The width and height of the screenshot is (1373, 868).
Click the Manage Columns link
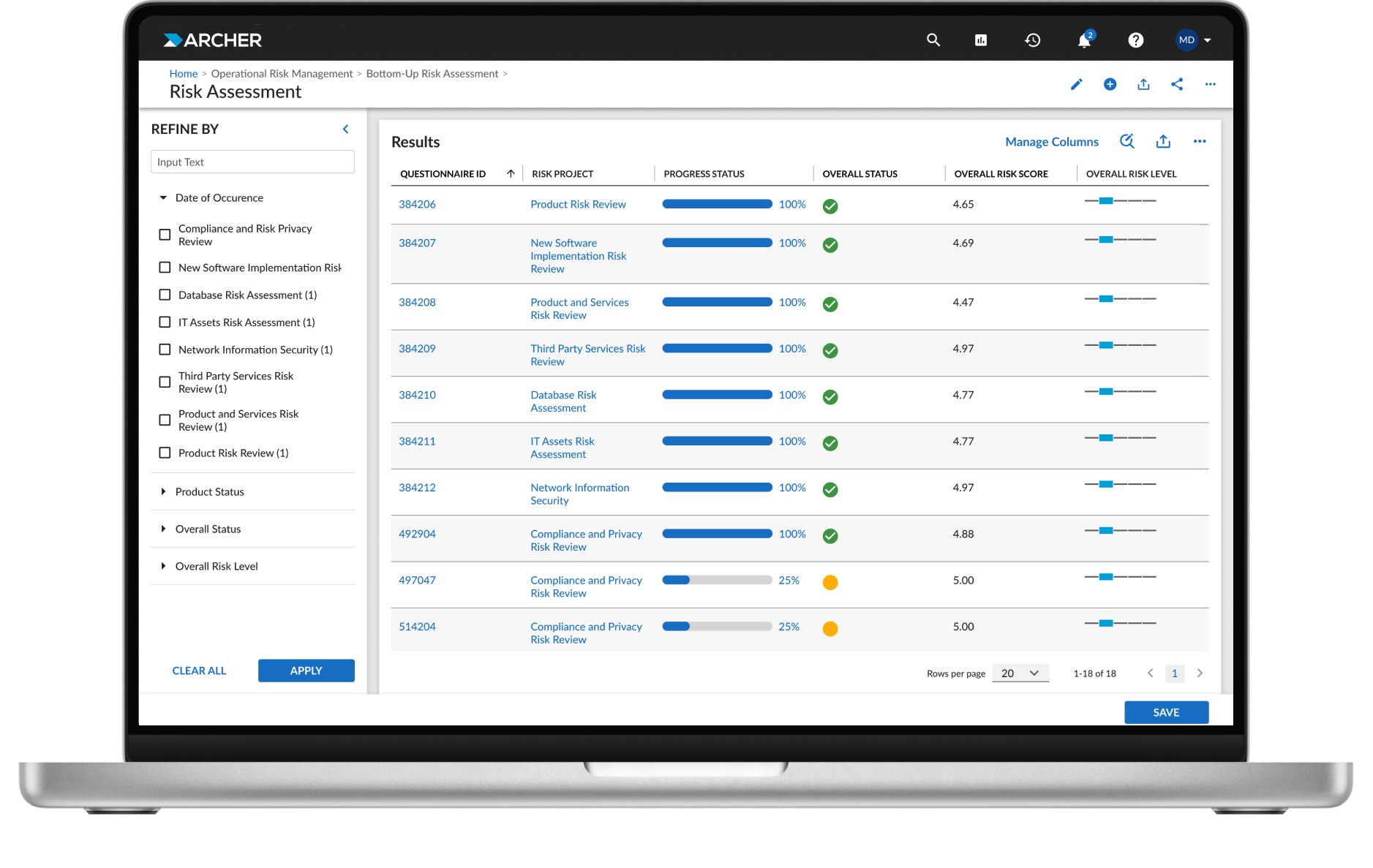tap(1051, 142)
